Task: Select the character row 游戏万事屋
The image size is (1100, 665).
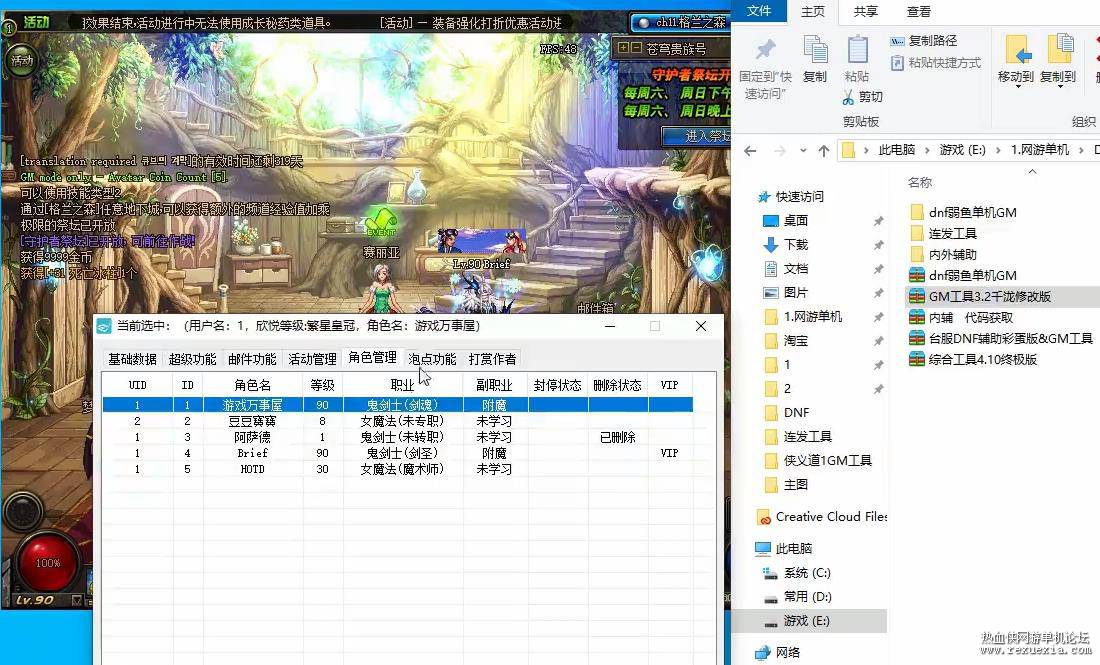Action: (398, 405)
